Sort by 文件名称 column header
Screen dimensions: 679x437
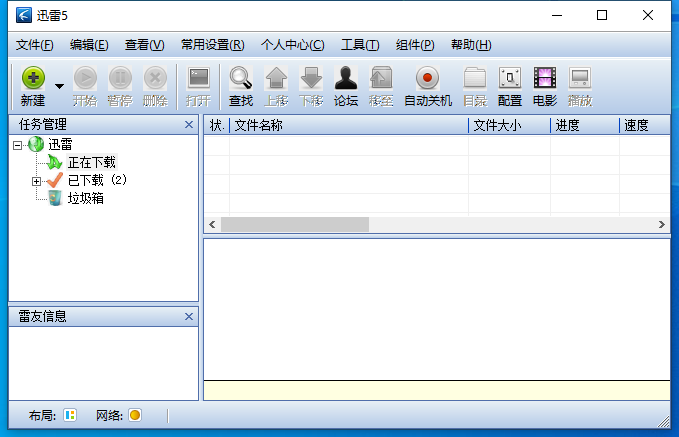tap(349, 126)
